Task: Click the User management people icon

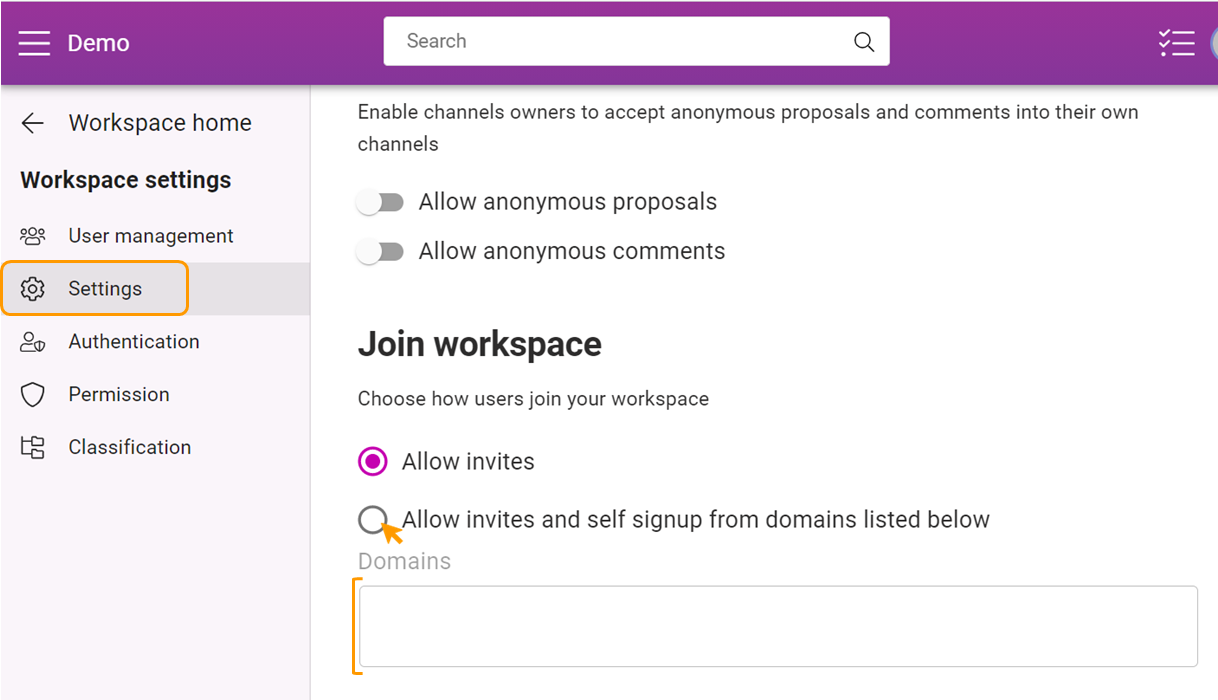Action: tap(33, 236)
